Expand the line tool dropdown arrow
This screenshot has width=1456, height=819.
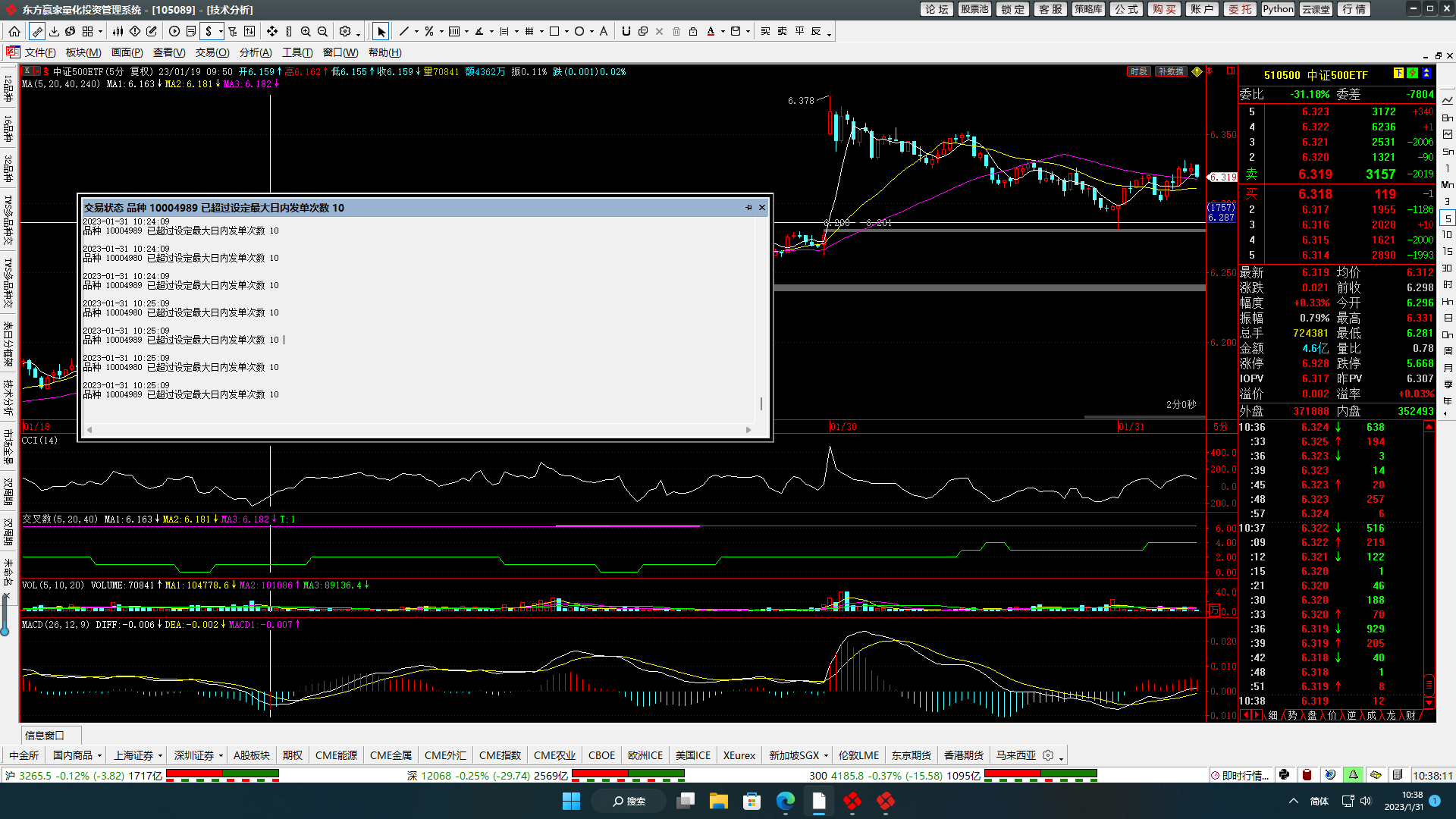click(x=416, y=32)
